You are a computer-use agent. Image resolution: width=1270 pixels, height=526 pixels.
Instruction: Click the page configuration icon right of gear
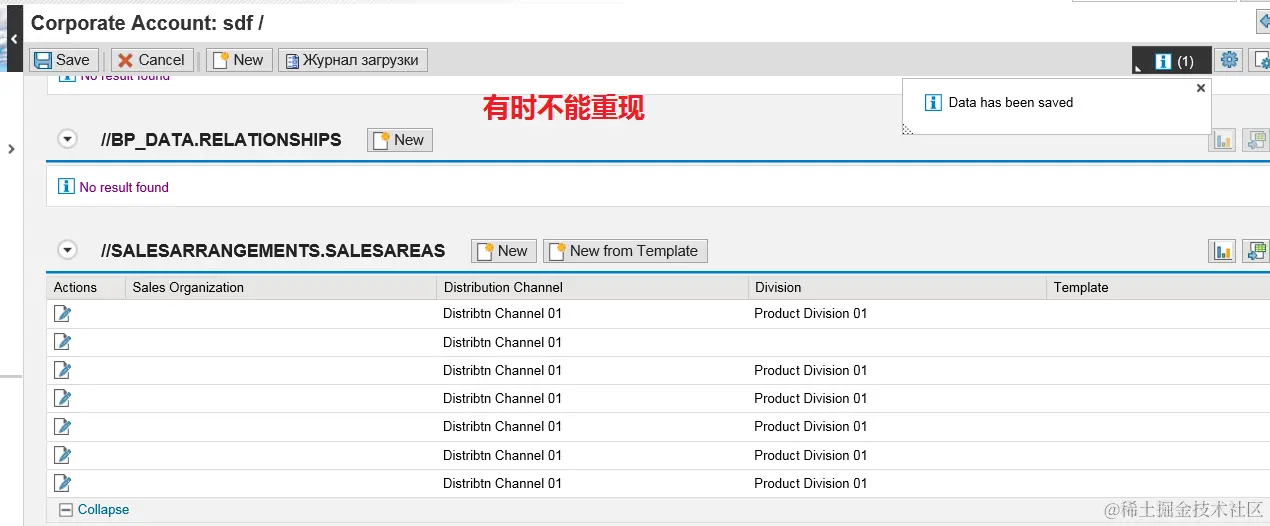(x=1259, y=60)
